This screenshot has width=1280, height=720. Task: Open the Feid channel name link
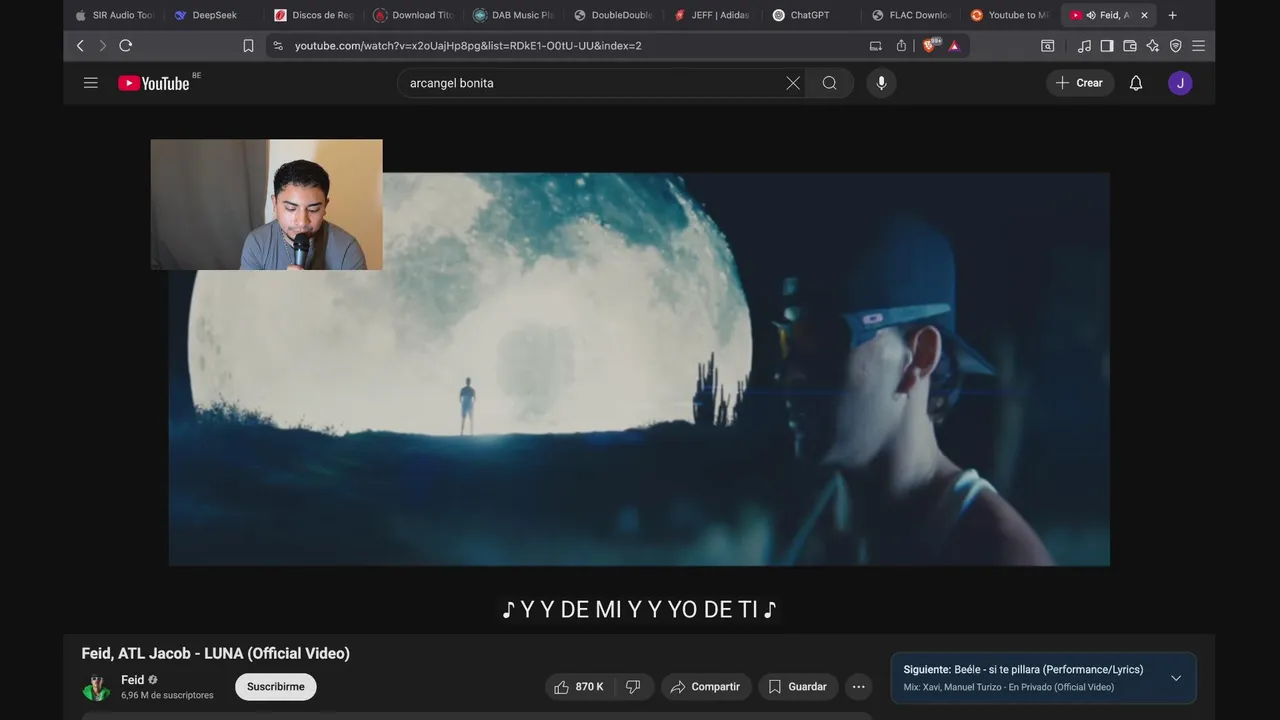tap(132, 680)
